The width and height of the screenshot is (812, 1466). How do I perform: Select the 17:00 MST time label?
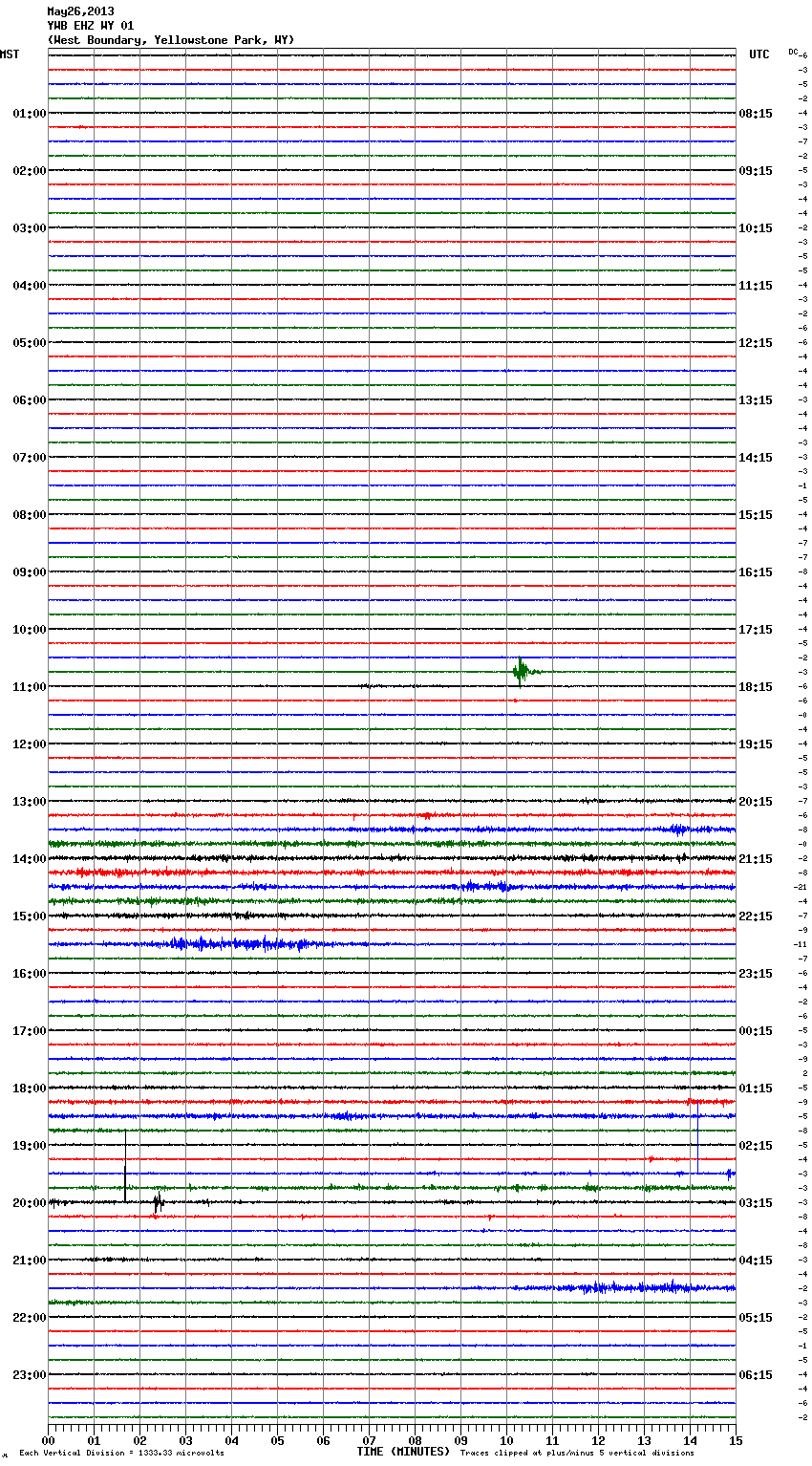tap(30, 1030)
